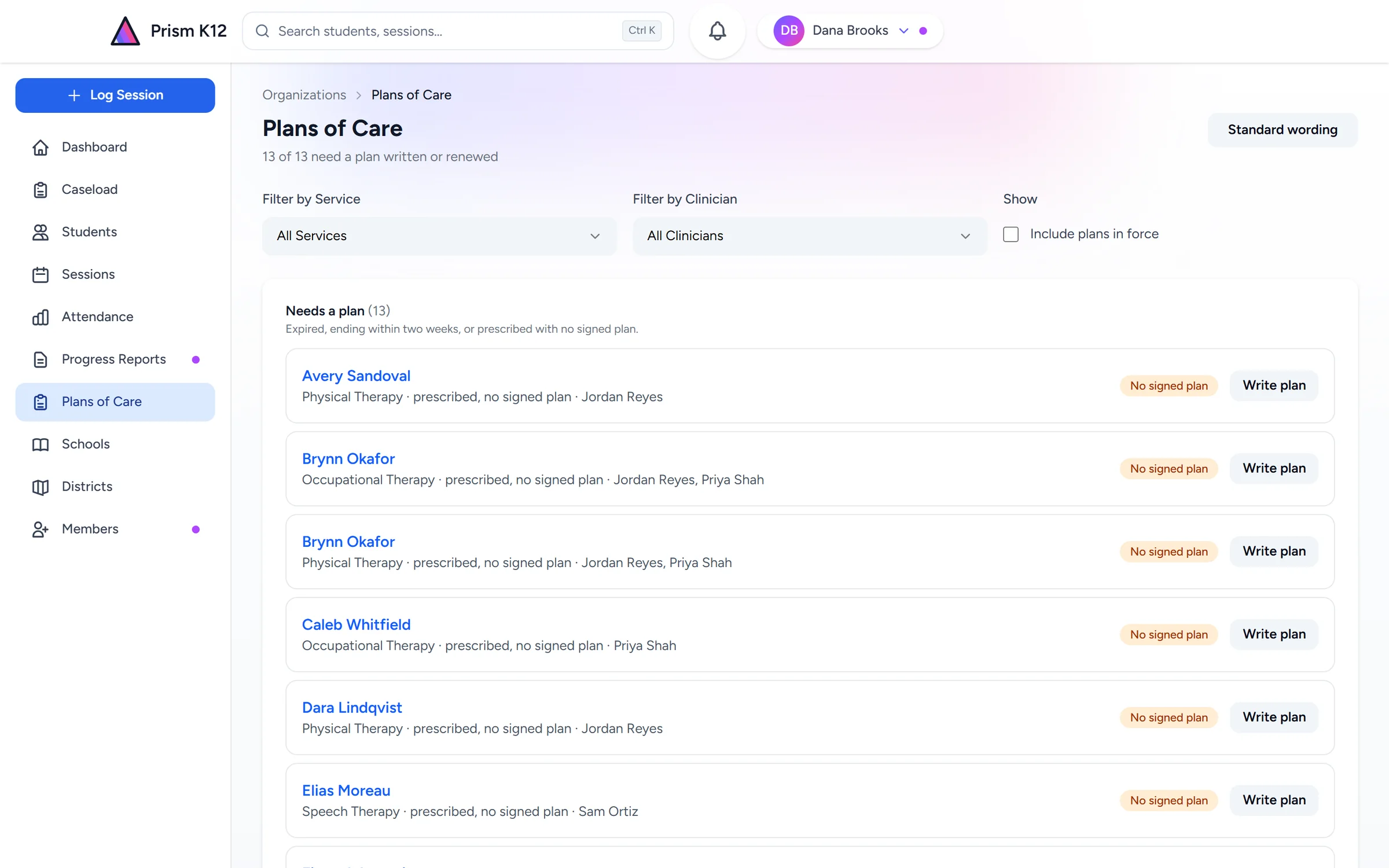Click the Caseload clipboard icon
Image resolution: width=1389 pixels, height=868 pixels.
pyautogui.click(x=41, y=189)
